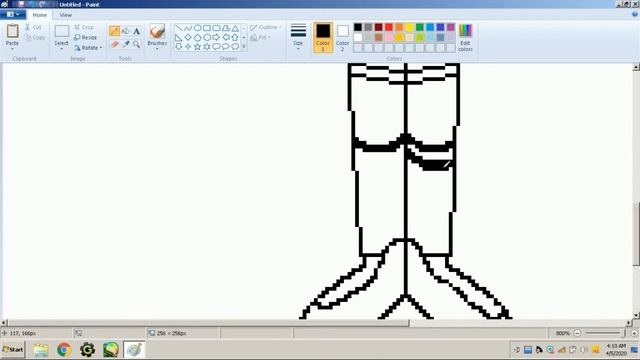Choose the Six-point star shape
640x360 pixels.
(207, 47)
